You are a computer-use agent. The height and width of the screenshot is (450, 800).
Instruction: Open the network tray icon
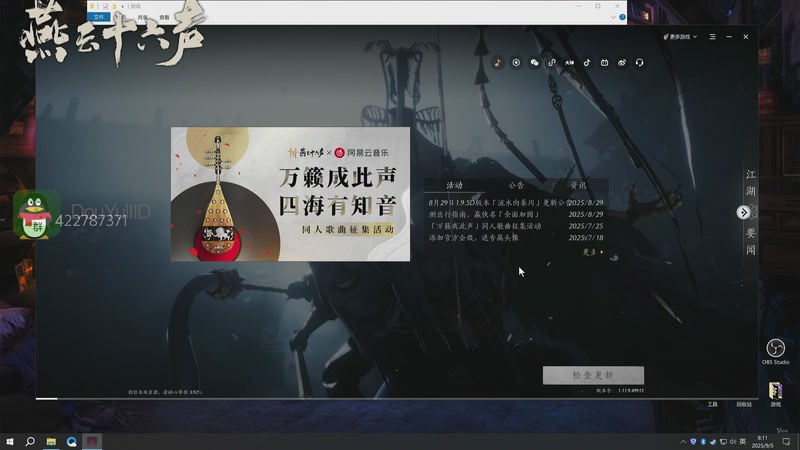[x=723, y=442]
